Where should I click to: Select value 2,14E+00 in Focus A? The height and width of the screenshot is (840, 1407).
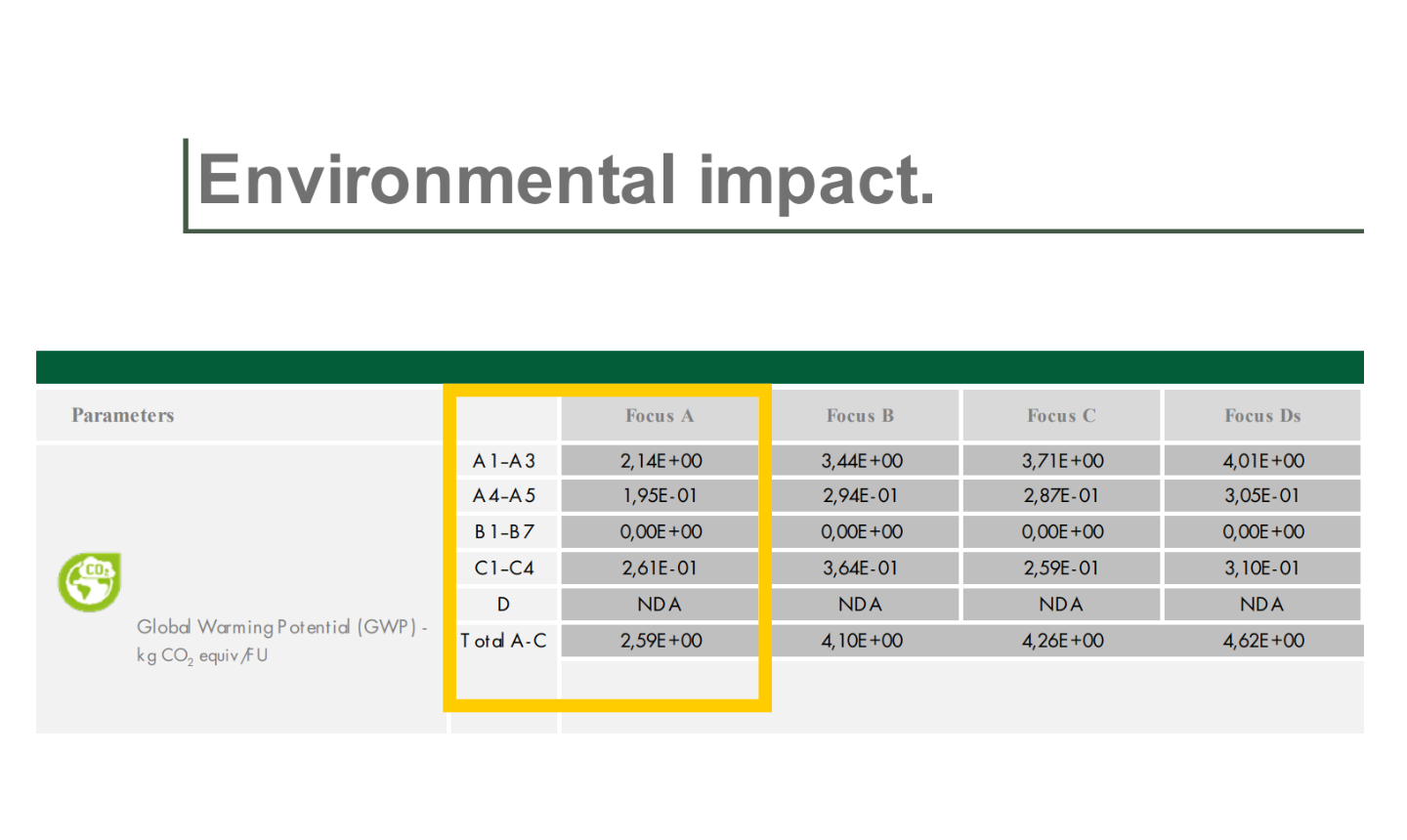coord(660,461)
